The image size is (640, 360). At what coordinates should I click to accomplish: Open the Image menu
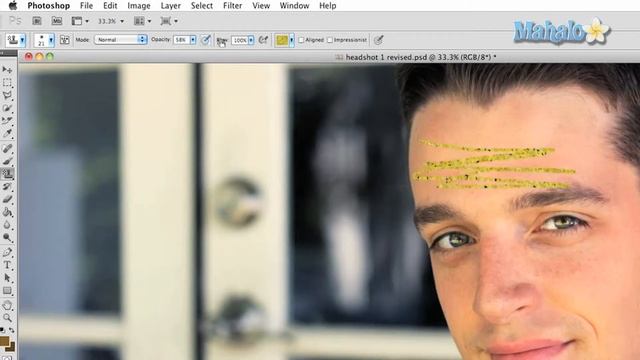pos(139,6)
